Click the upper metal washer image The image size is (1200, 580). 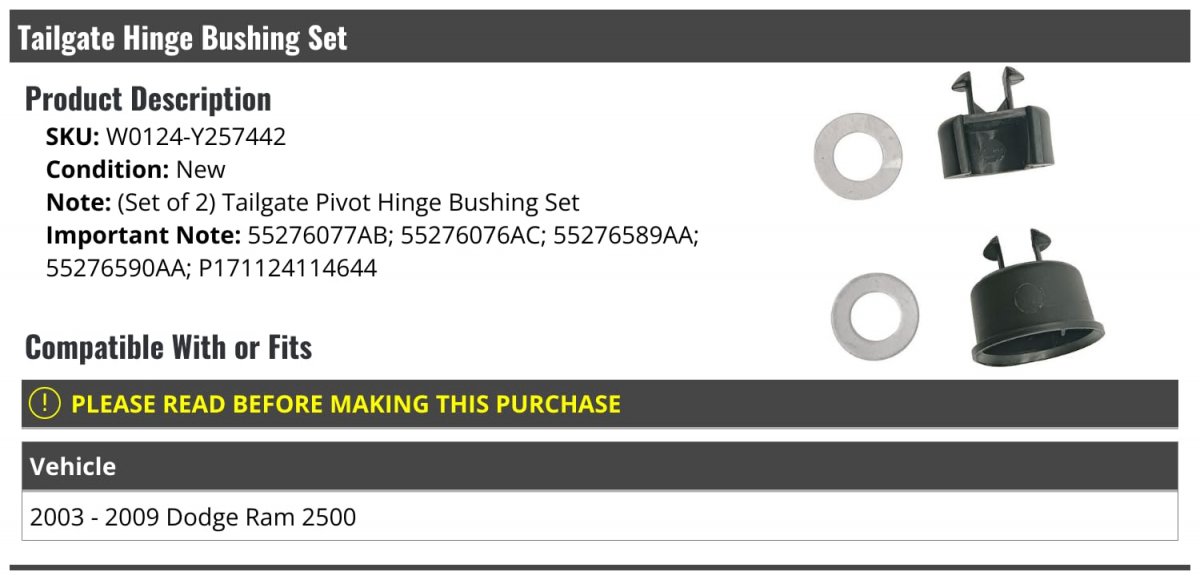pos(858,153)
